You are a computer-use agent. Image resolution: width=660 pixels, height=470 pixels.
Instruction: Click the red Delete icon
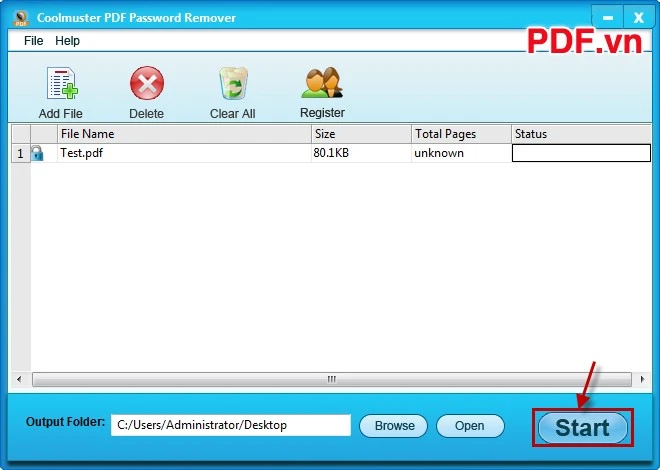(147, 83)
